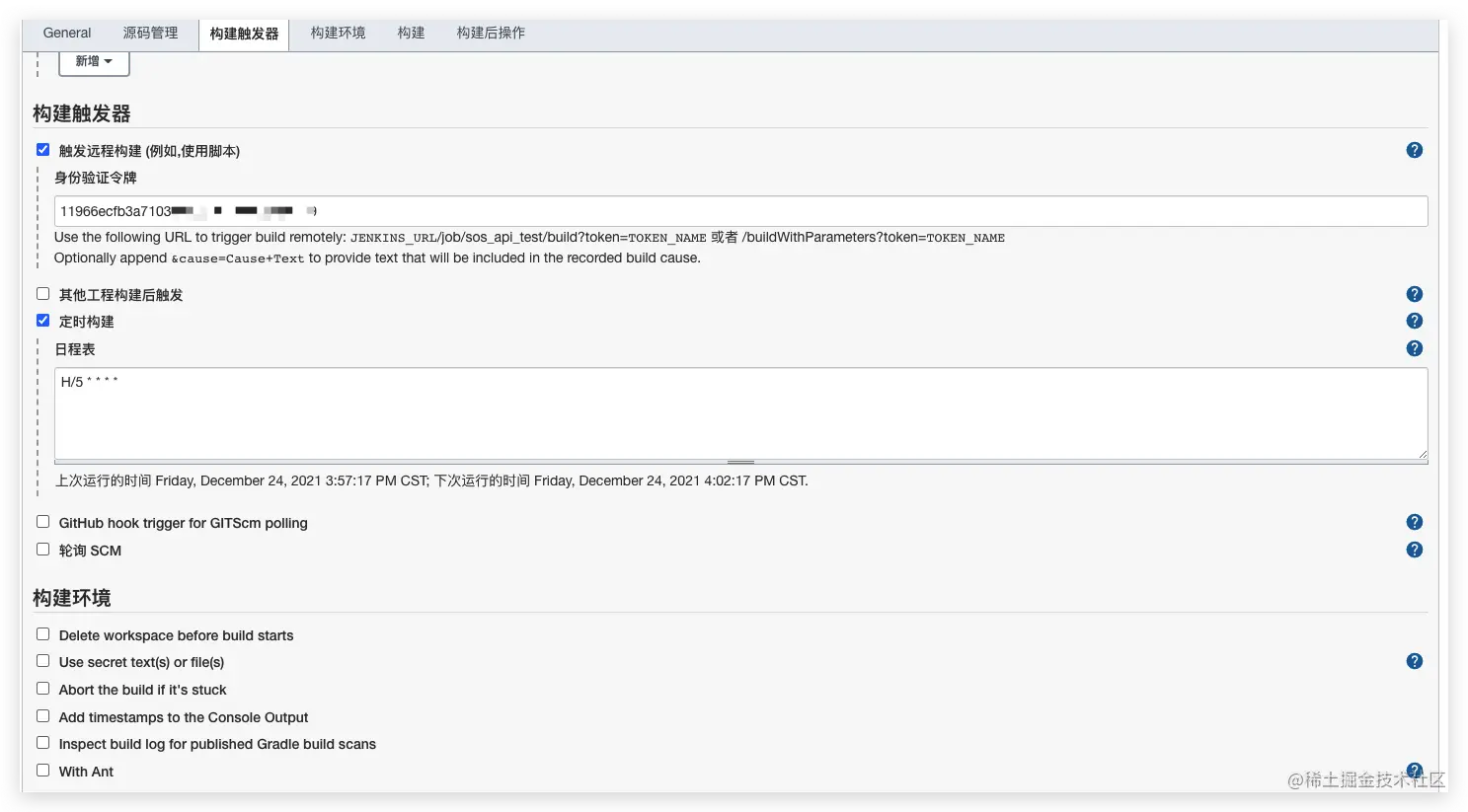Click the 构建触发器 section heading
1468x812 pixels.
click(x=82, y=113)
